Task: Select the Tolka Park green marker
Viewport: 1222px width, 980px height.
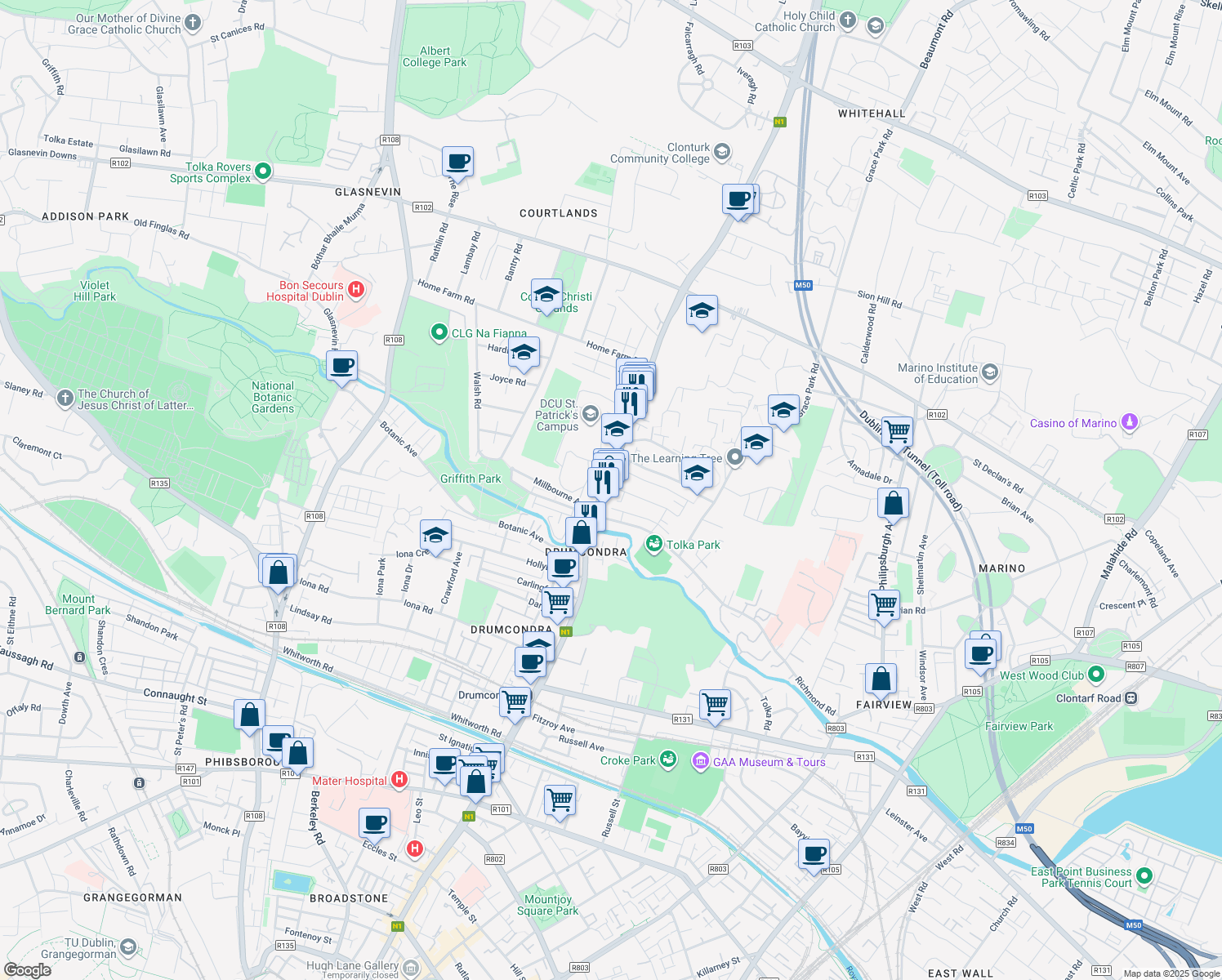Action: pos(653,544)
